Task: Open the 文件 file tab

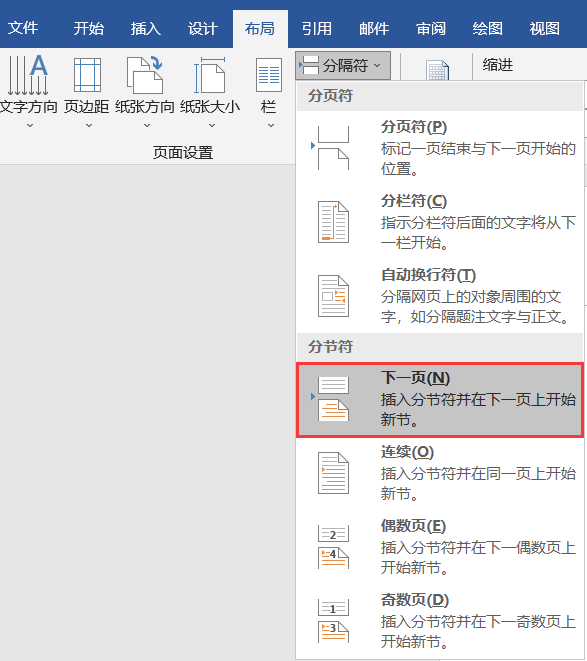Action: click(23, 28)
